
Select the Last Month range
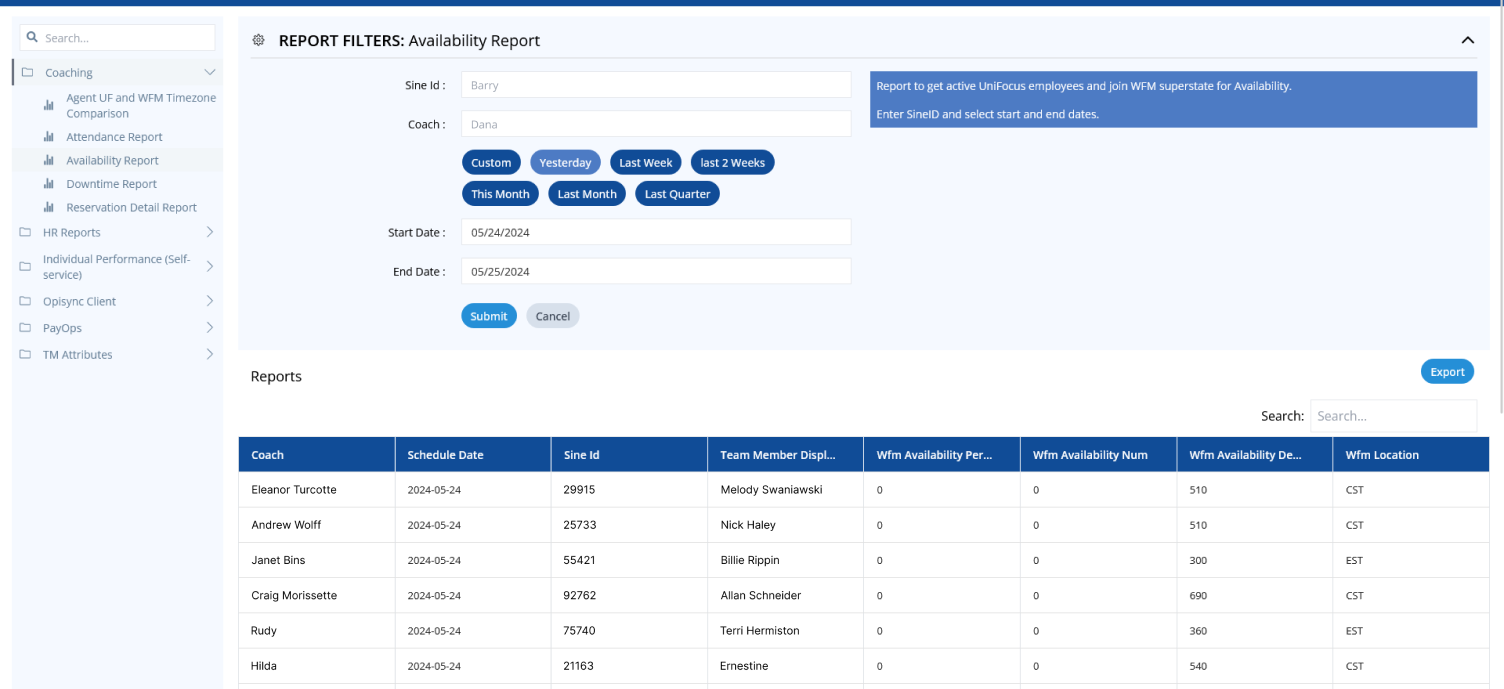[x=587, y=194]
